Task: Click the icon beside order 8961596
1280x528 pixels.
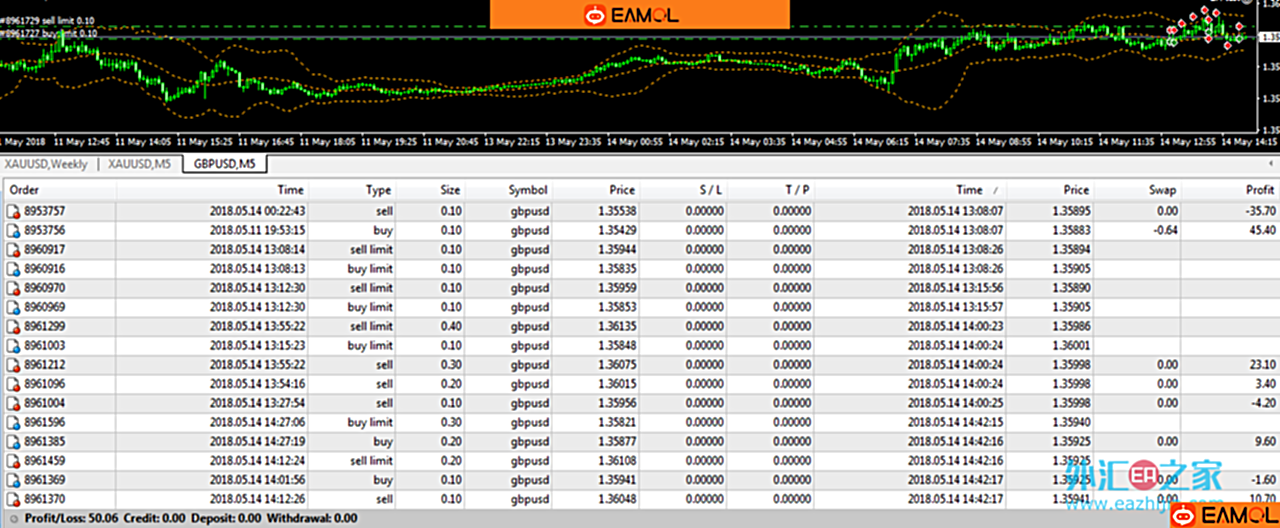Action: (13, 422)
